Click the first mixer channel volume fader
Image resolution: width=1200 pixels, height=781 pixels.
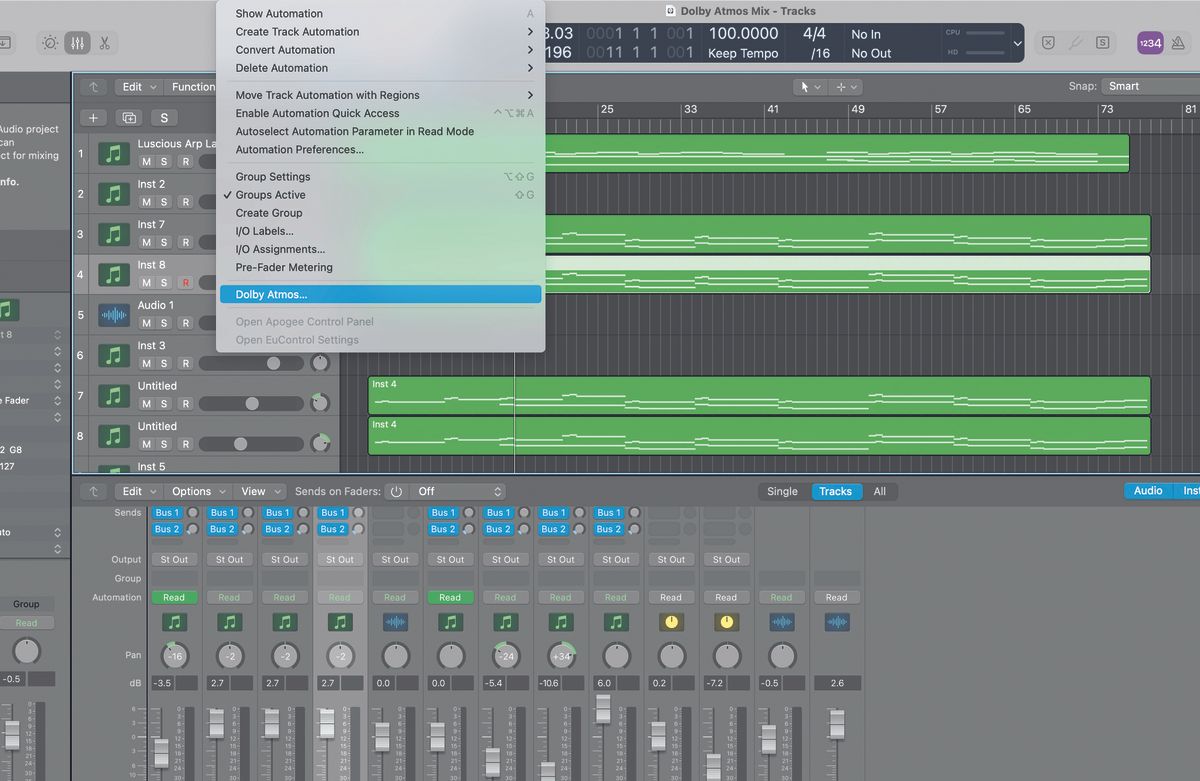coord(160,752)
